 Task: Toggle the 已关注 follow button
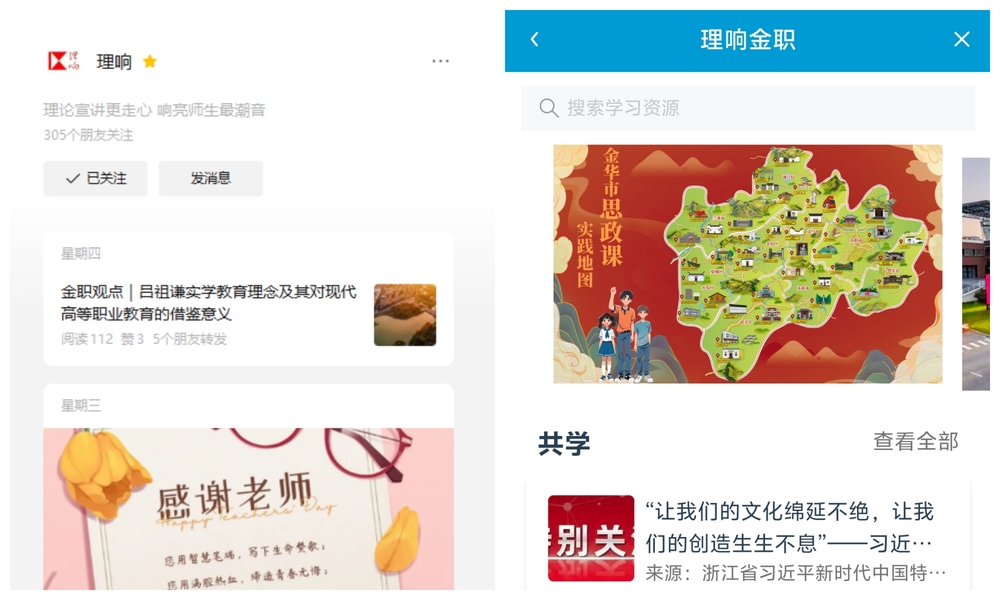[96, 179]
